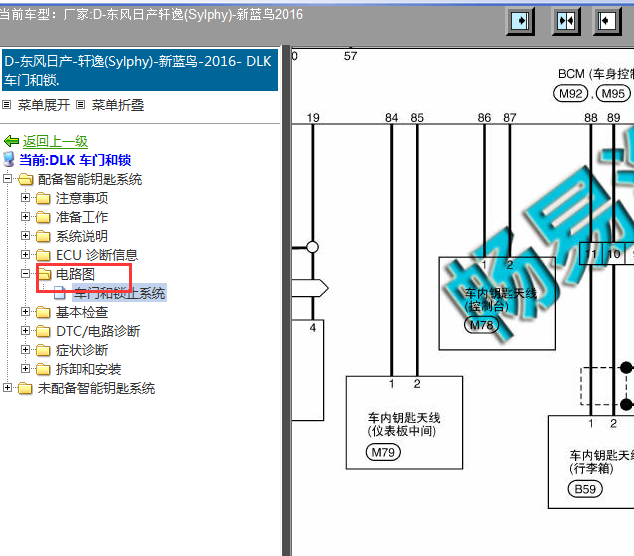634x556 pixels.
Task: Click the folder icon next to 症状诊断
Action: 43,350
